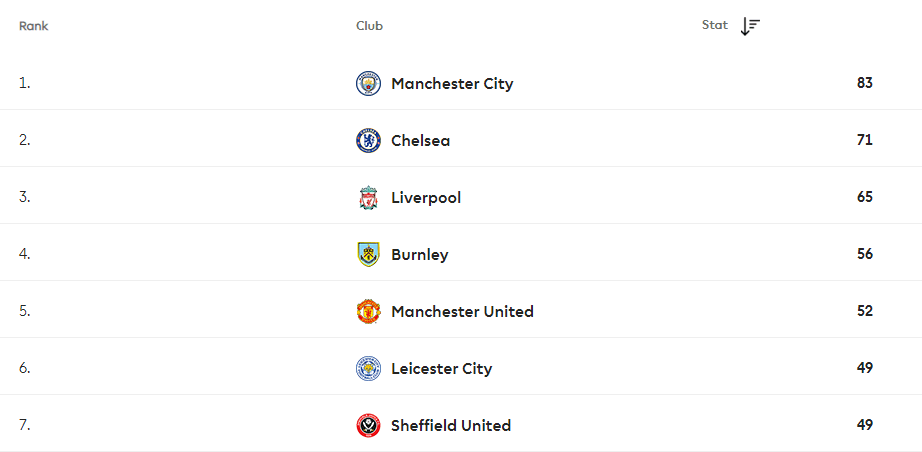Click the Sheffield United club crest

point(368,426)
